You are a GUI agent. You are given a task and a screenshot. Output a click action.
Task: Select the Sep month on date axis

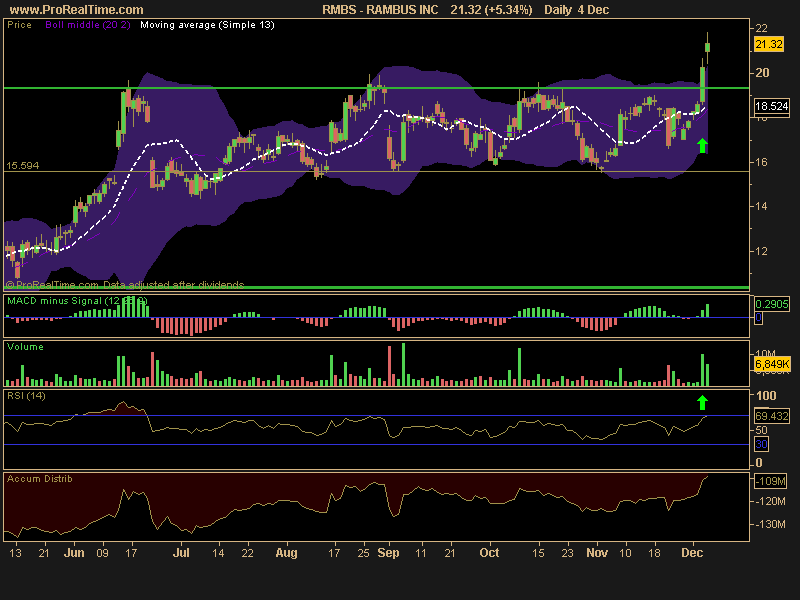click(x=388, y=553)
